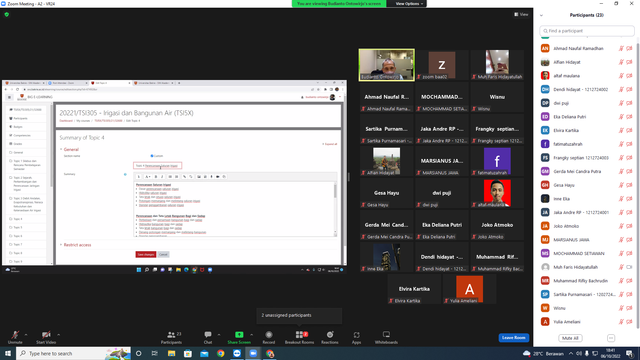640x360 pixels.
Task: Open Grades item in shared sidebar
Action: [x=18, y=144]
